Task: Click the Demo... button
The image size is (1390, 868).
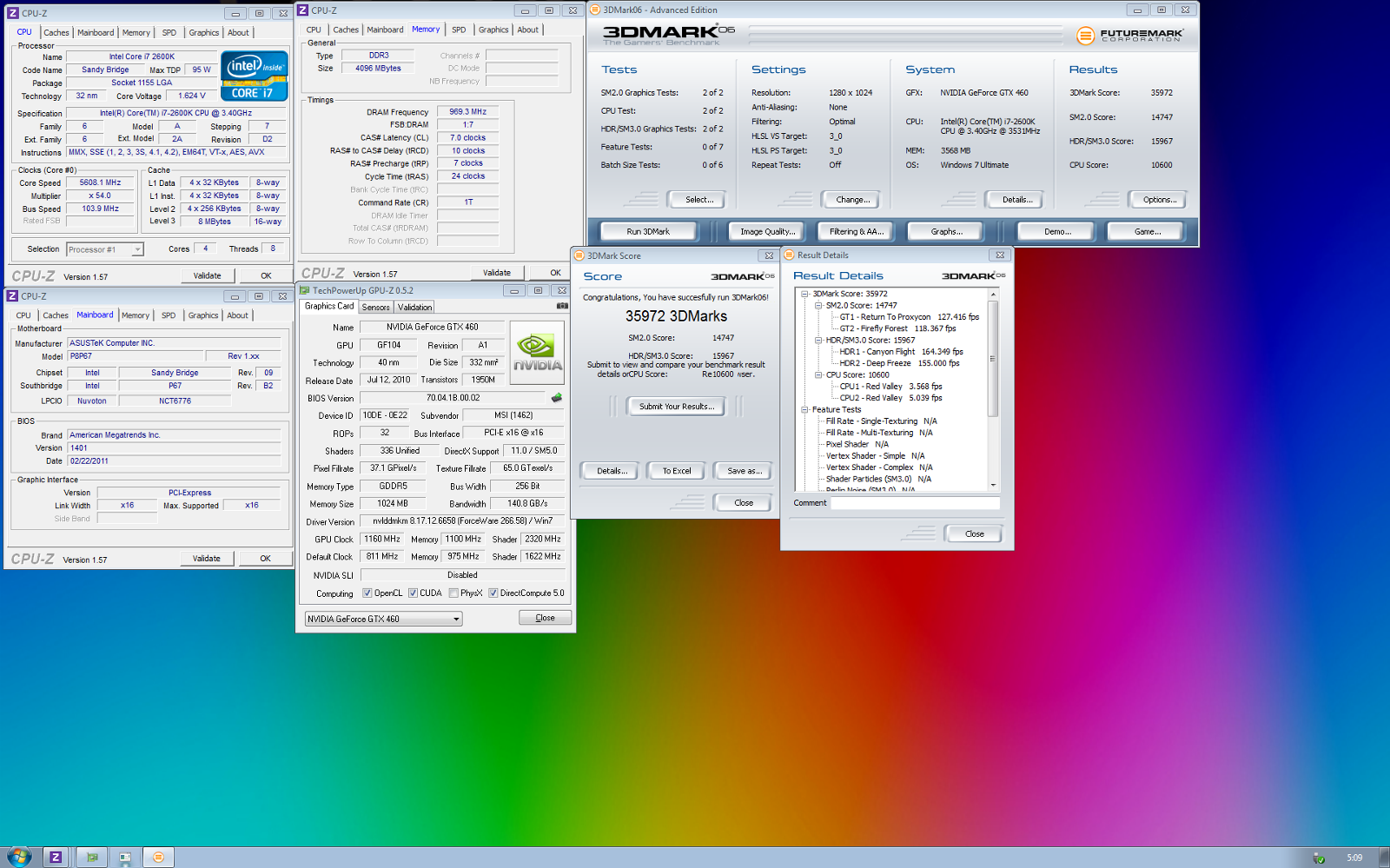Action: pyautogui.click(x=1057, y=232)
